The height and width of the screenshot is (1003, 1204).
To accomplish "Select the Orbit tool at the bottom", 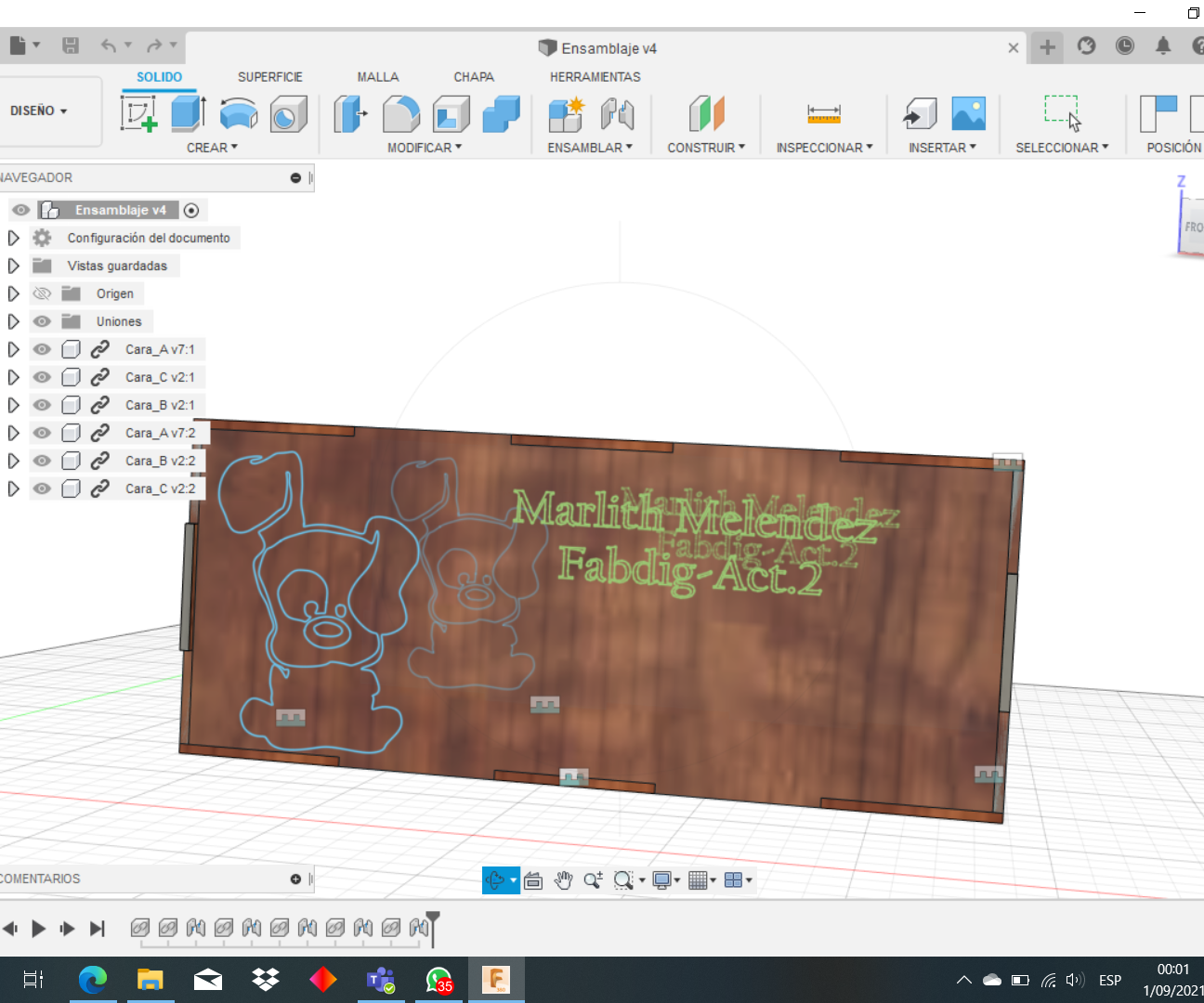I will [x=496, y=879].
